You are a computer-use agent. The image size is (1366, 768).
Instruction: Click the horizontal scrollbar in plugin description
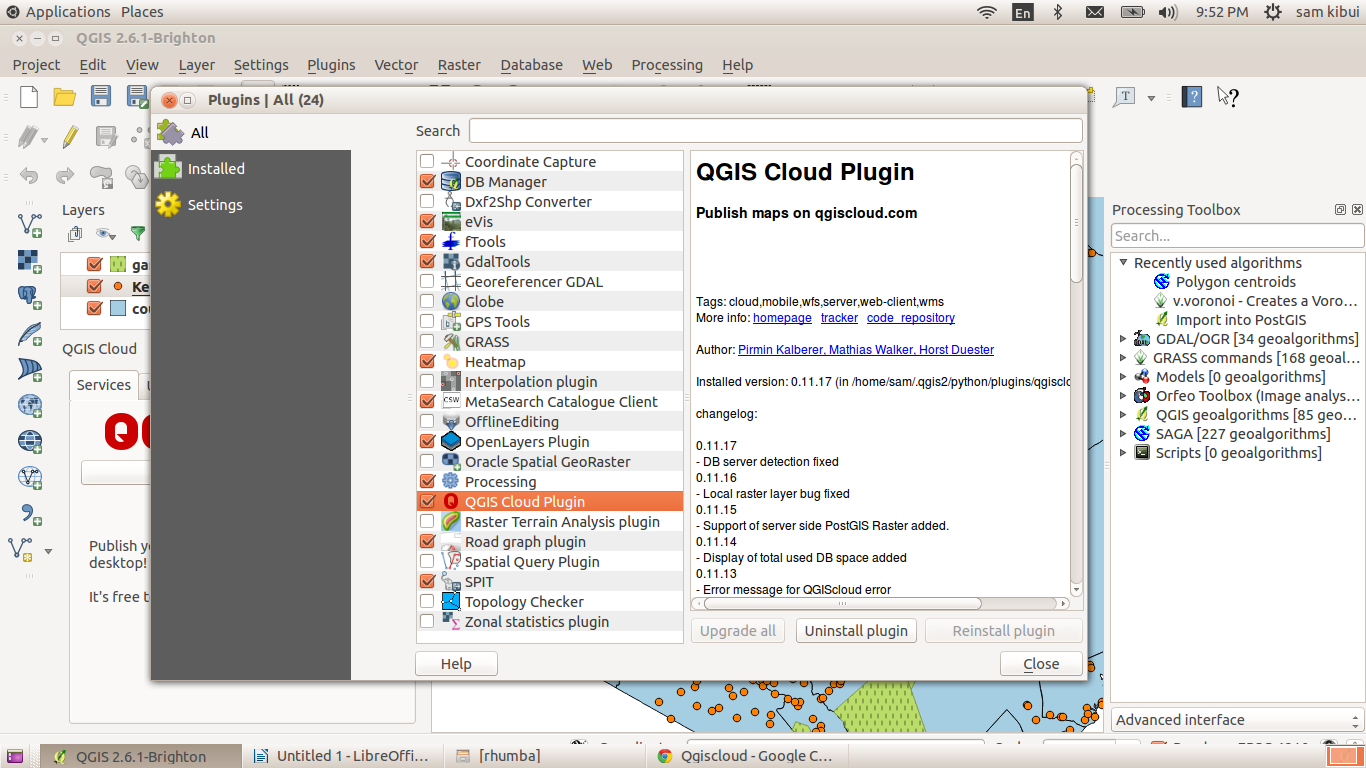click(x=882, y=604)
